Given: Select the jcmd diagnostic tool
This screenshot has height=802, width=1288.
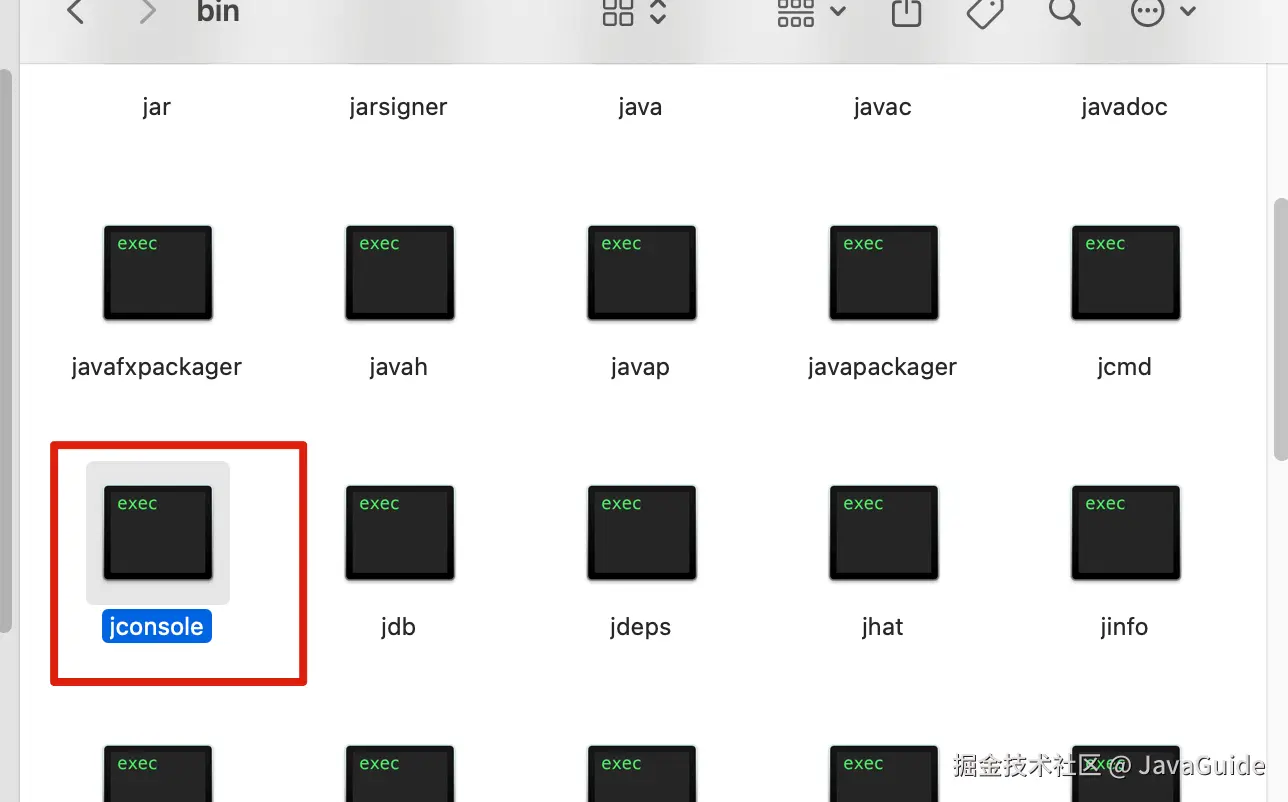Looking at the screenshot, I should coord(1124,272).
